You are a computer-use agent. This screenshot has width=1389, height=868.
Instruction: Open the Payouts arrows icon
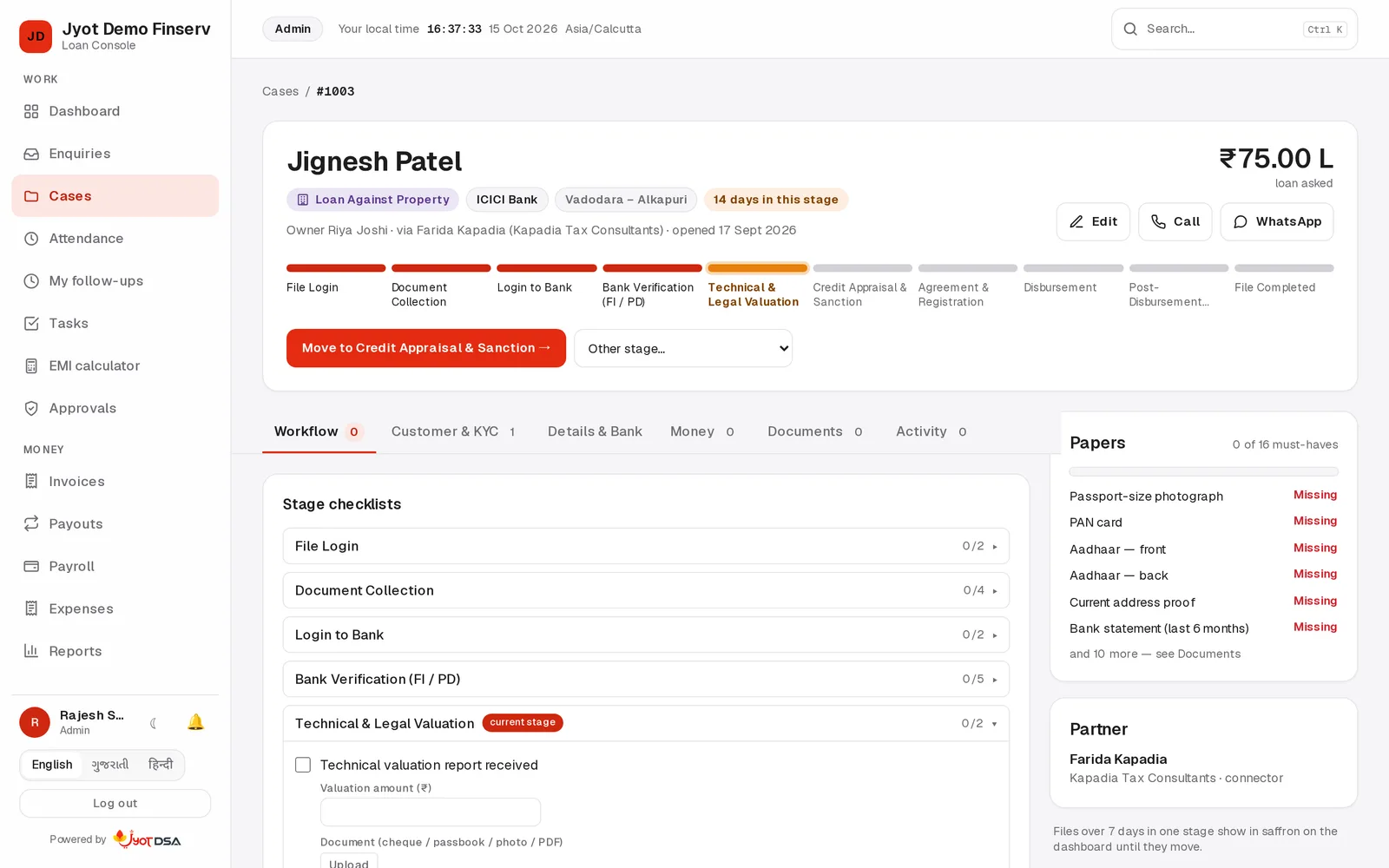tap(31, 524)
